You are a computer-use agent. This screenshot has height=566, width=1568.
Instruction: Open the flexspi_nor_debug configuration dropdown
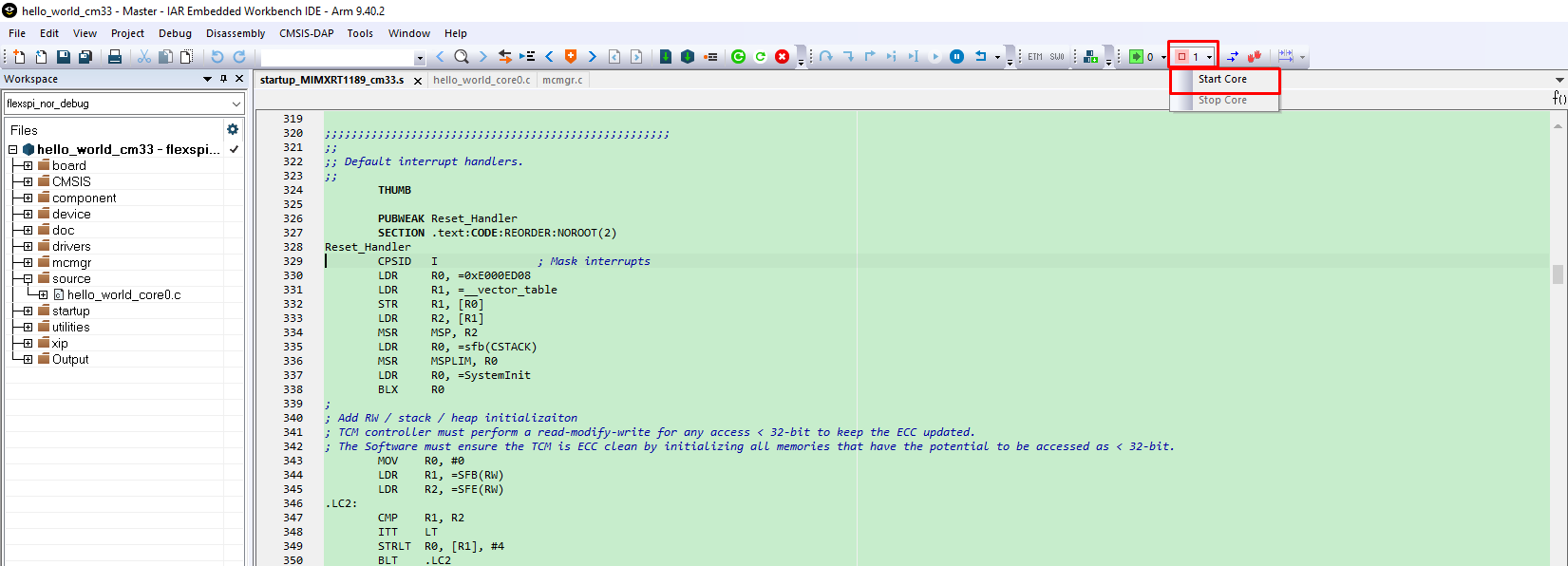[x=236, y=104]
